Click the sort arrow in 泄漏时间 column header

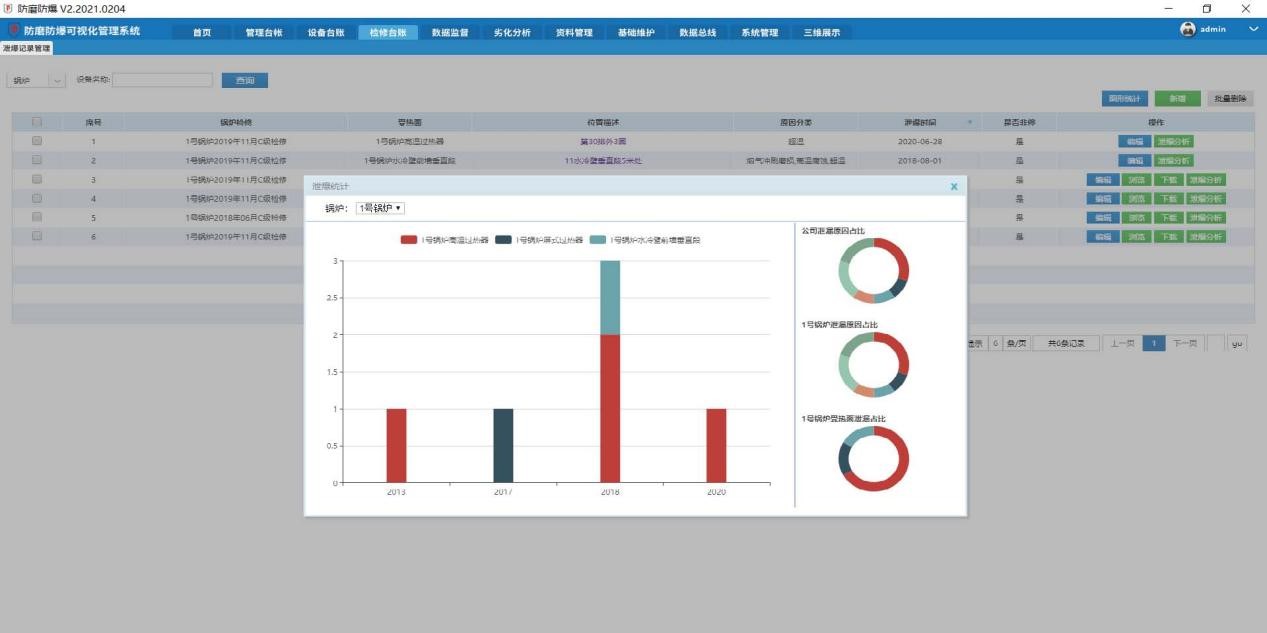tap(968, 123)
